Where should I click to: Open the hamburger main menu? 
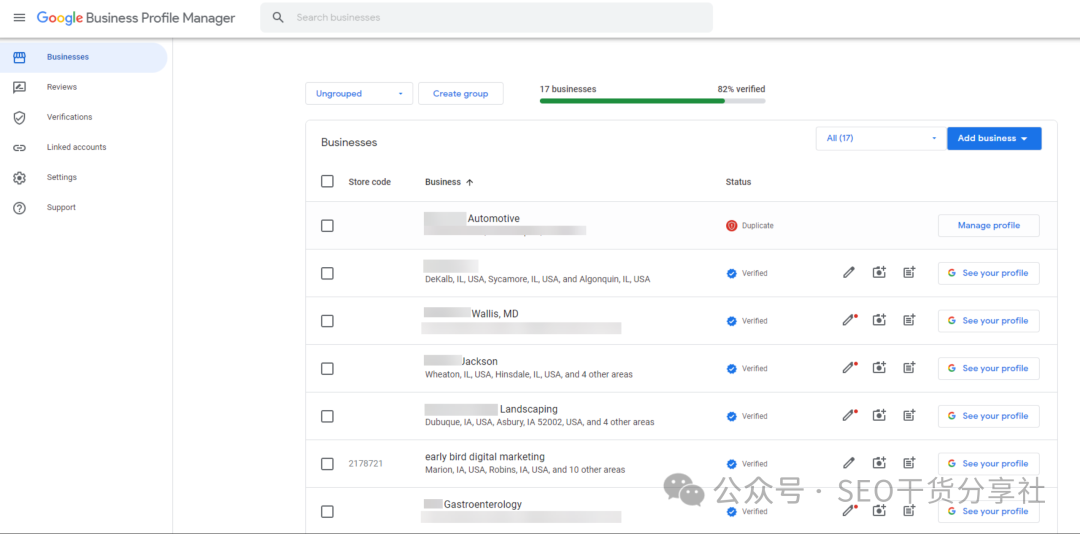(x=19, y=18)
